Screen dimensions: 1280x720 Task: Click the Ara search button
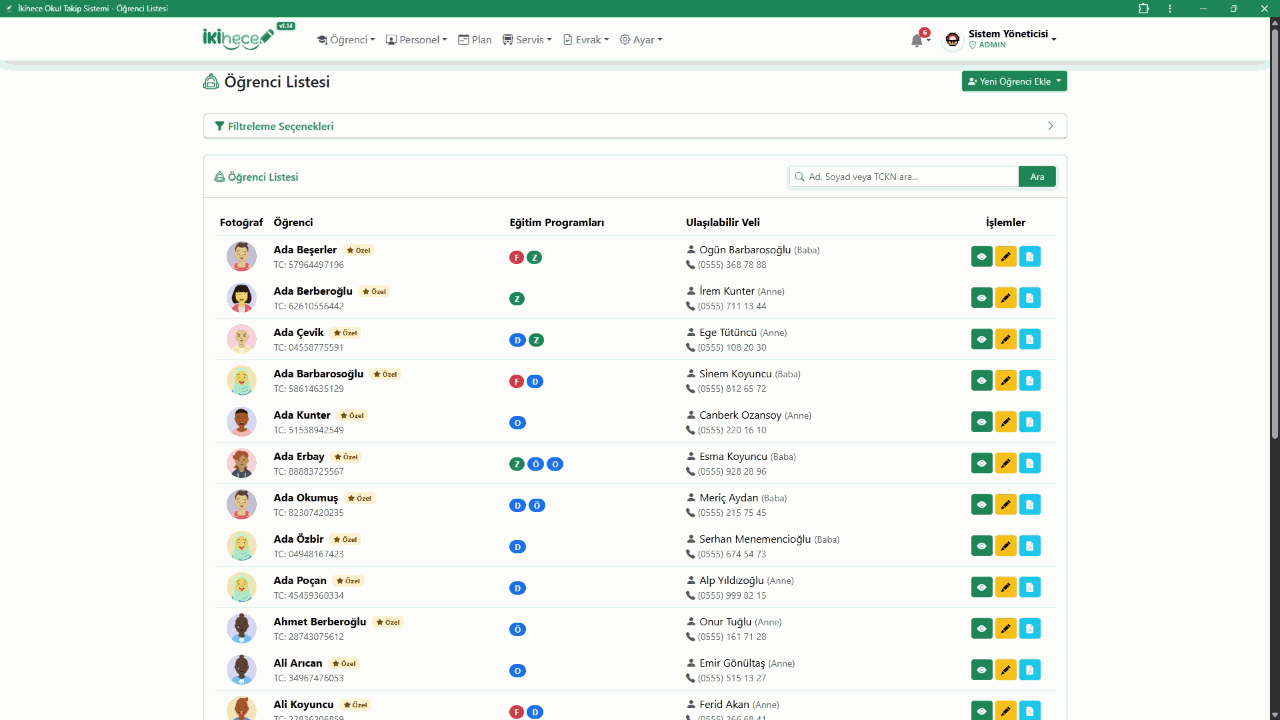point(1037,177)
